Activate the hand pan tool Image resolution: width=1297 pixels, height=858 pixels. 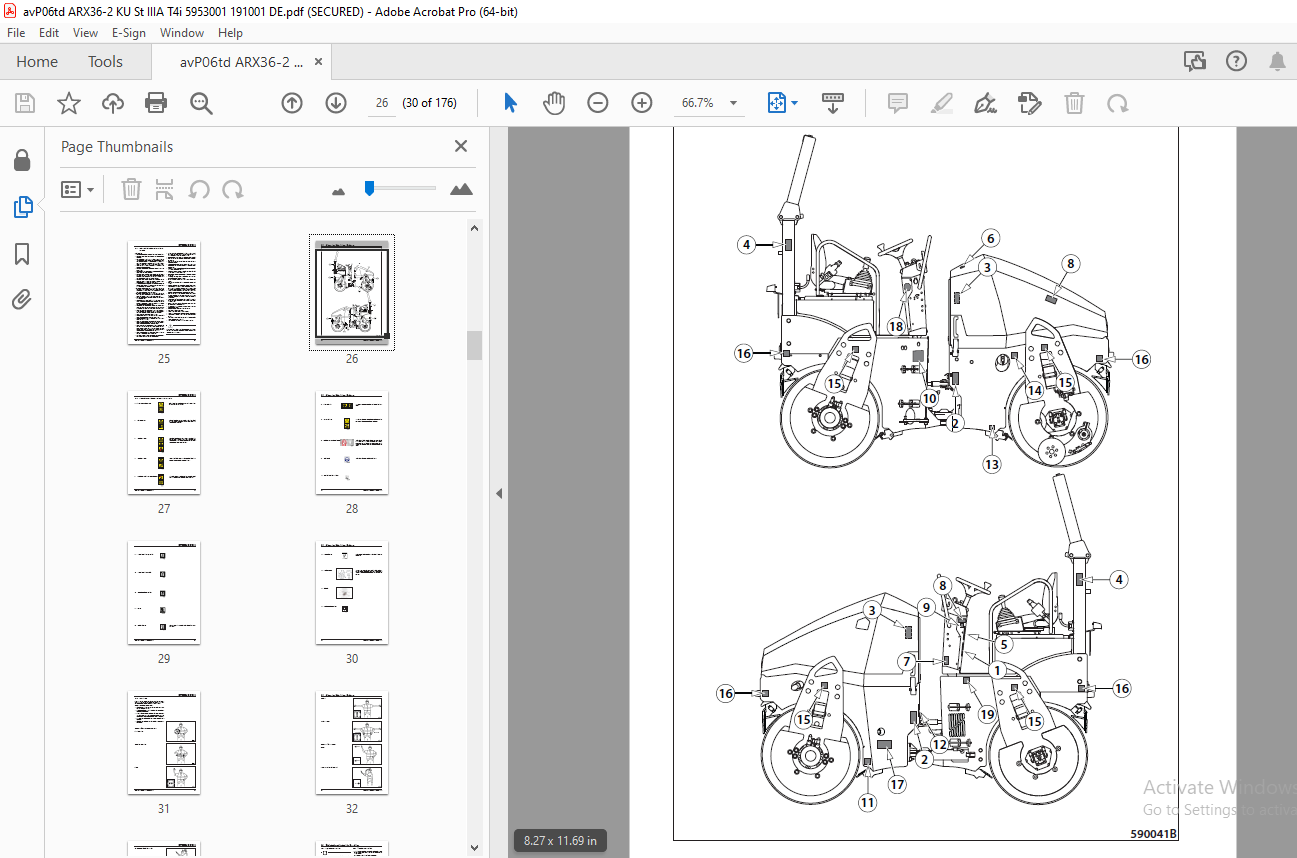(554, 103)
